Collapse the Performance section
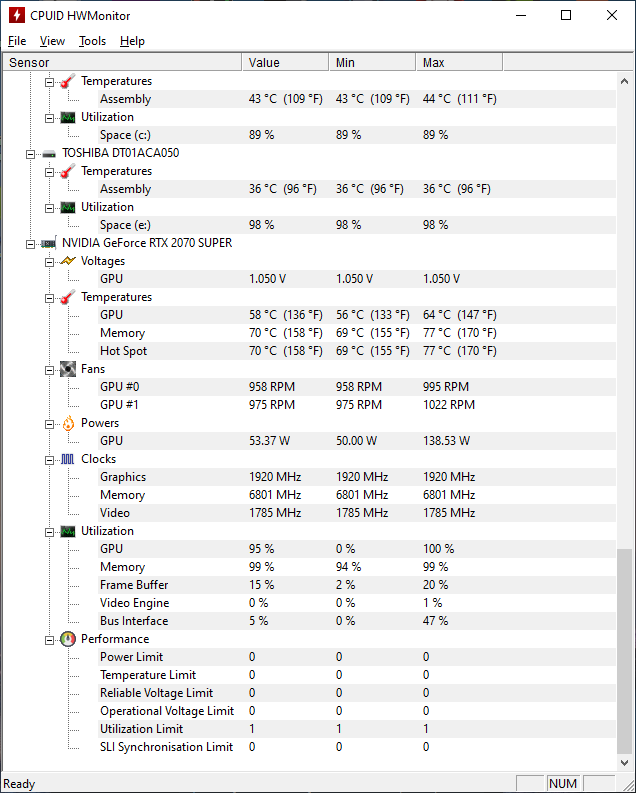The height and width of the screenshot is (793, 636). [x=48, y=639]
